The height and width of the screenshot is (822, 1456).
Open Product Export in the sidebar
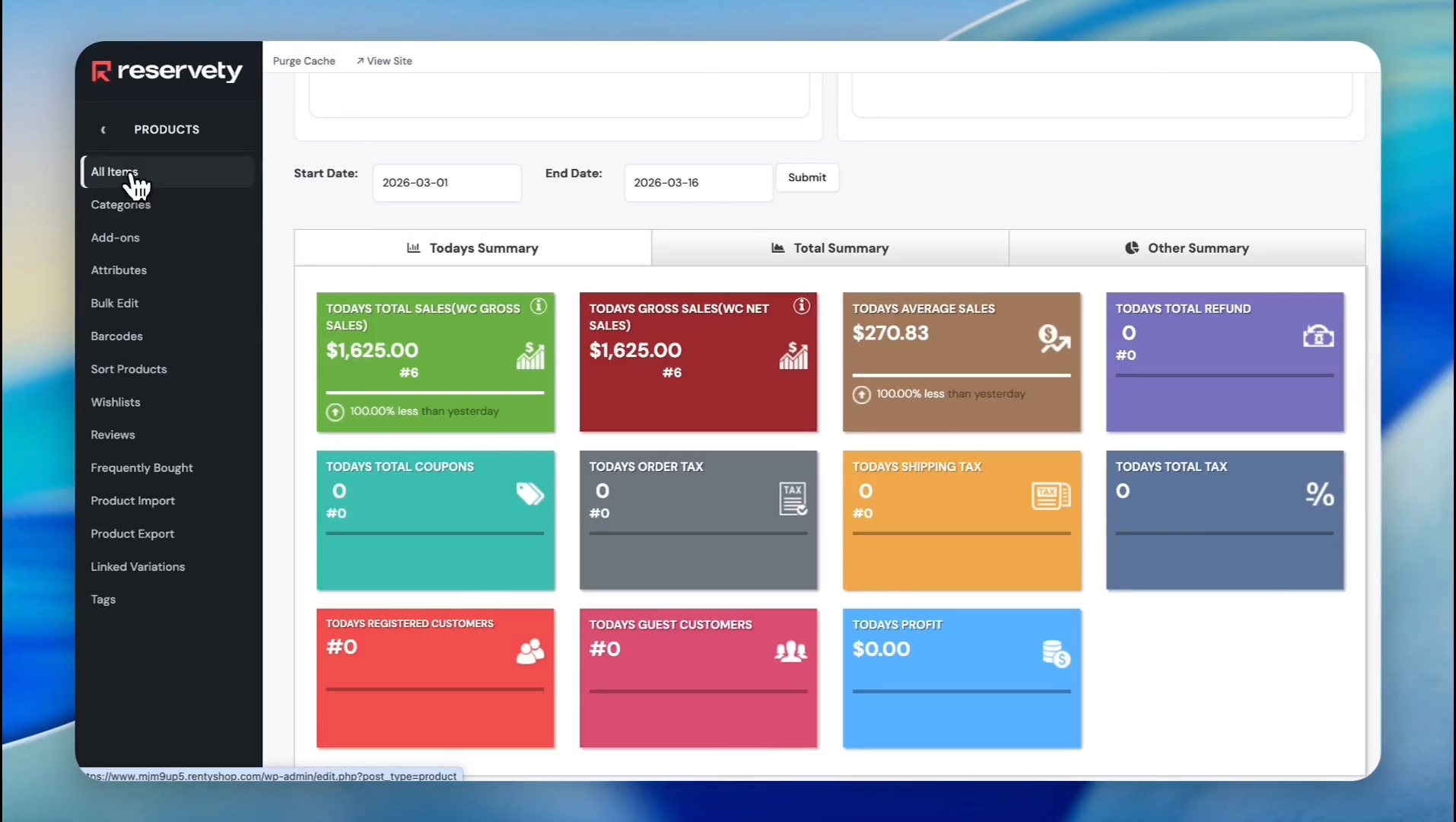[132, 534]
